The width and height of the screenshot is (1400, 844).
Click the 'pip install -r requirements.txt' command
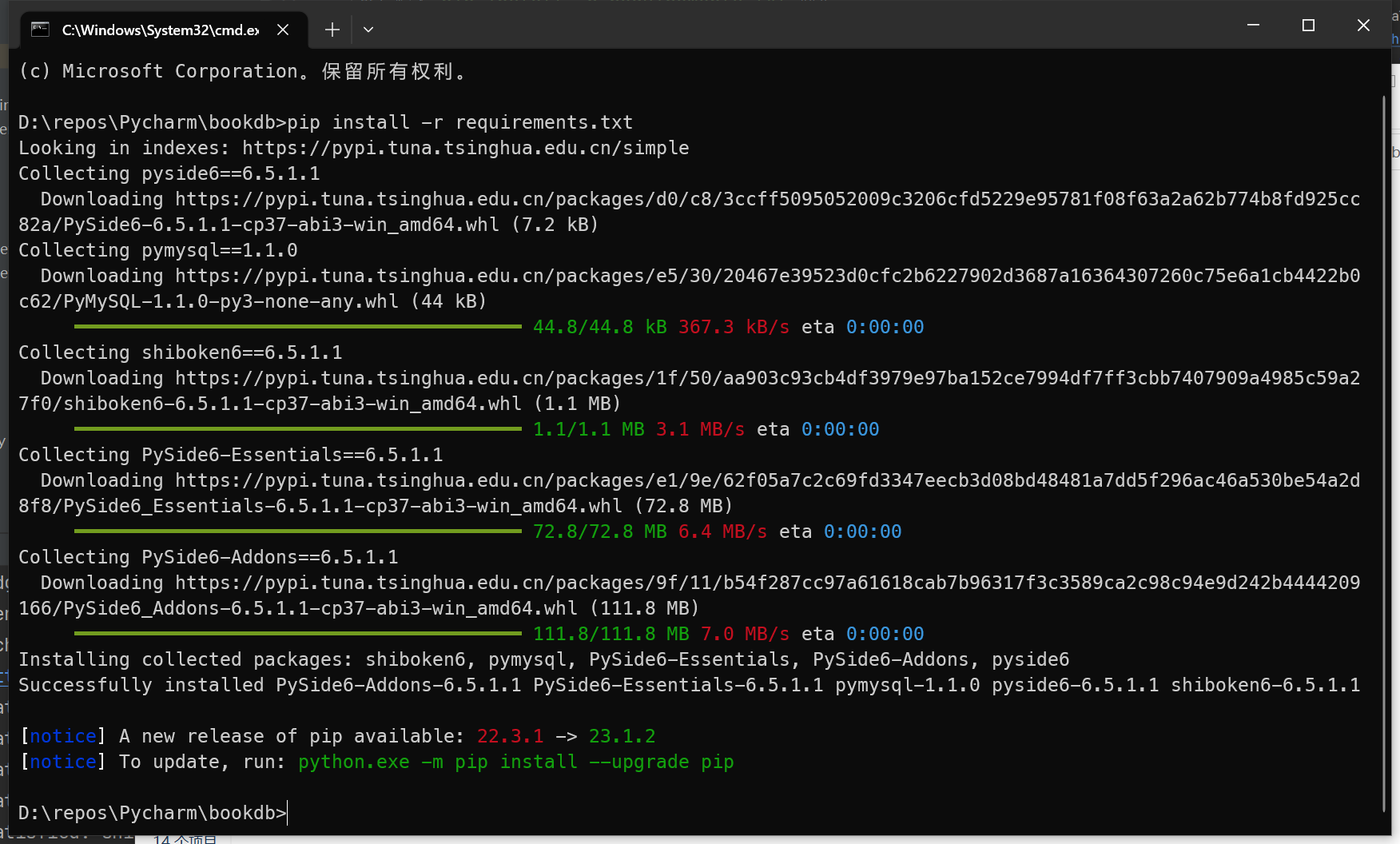pos(460,122)
